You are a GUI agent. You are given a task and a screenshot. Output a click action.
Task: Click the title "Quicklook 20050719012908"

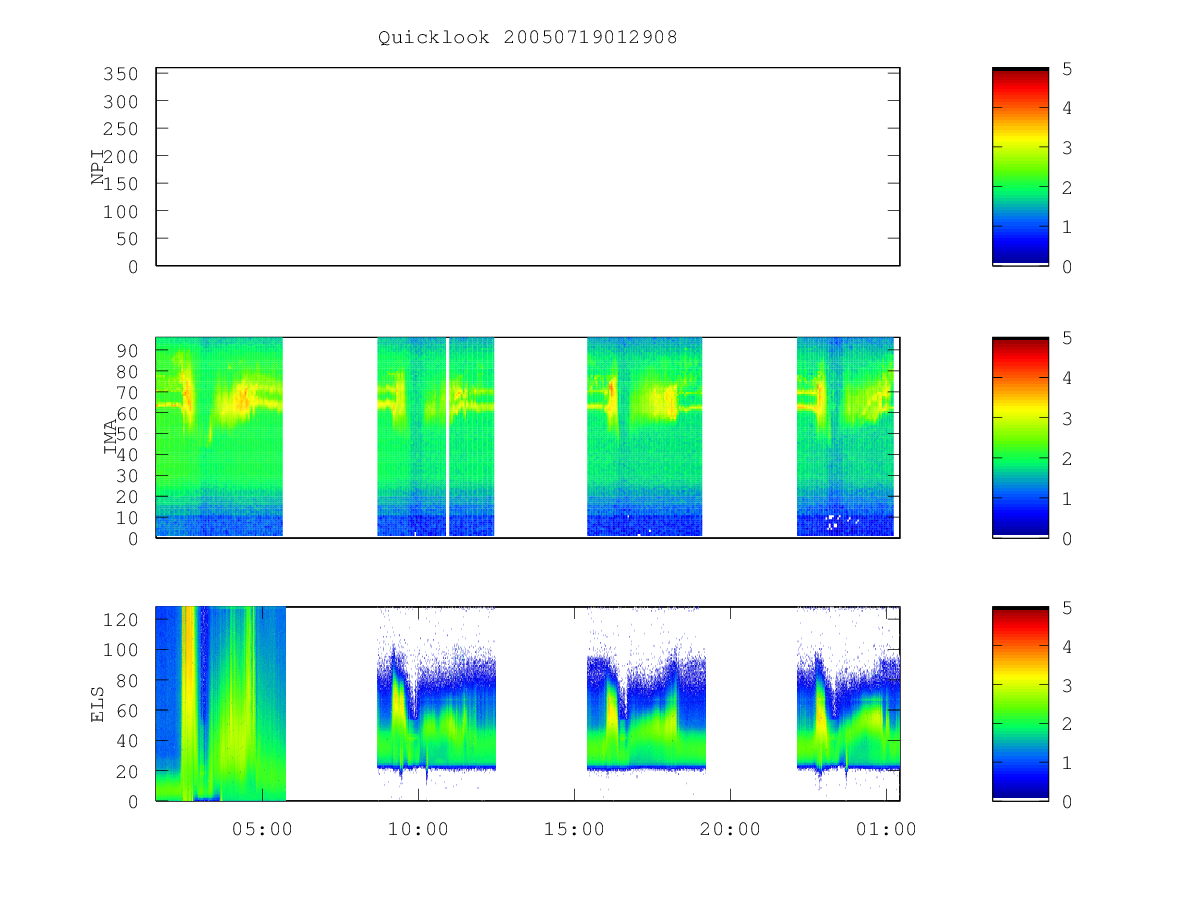[x=528, y=38]
